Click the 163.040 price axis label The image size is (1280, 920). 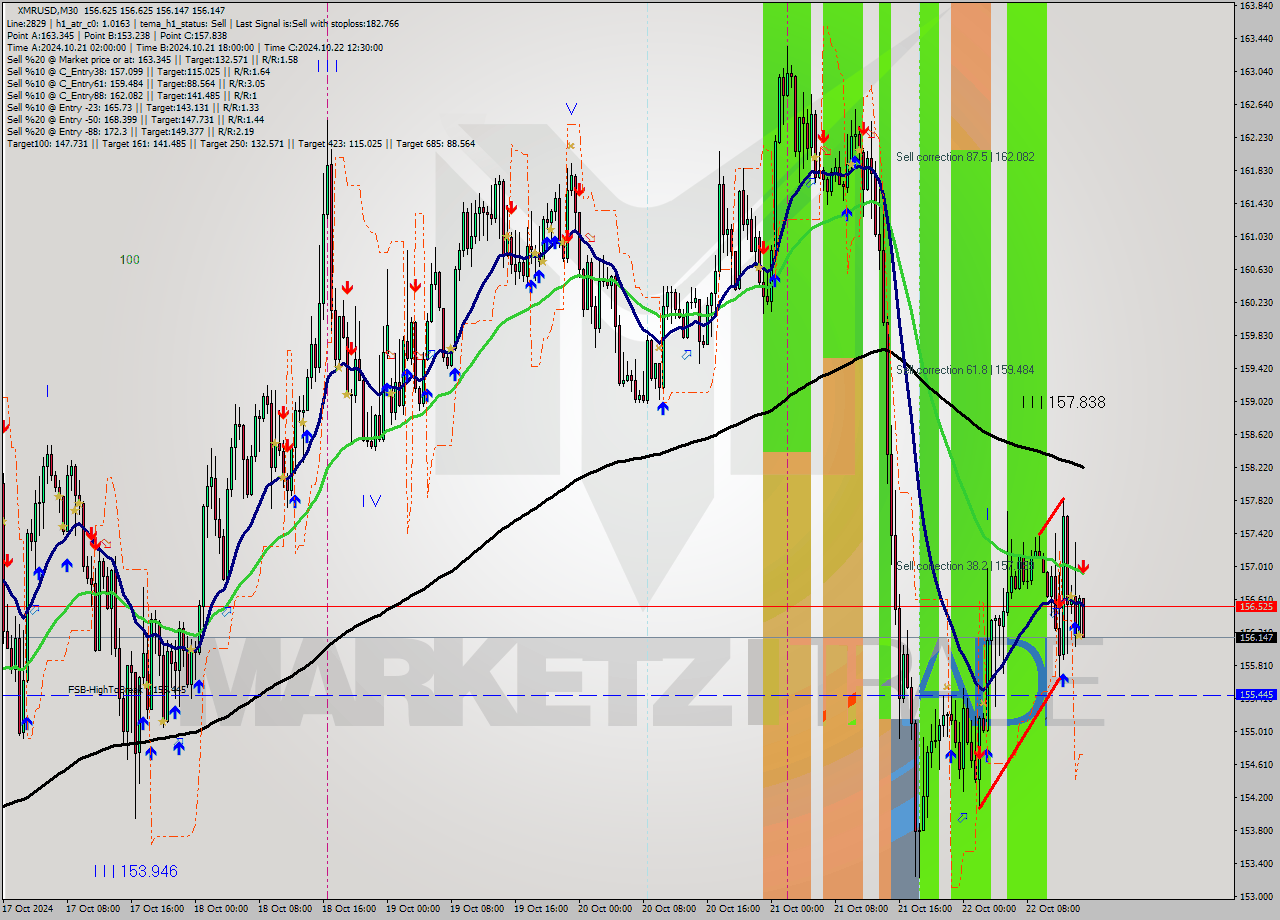coord(1256,72)
